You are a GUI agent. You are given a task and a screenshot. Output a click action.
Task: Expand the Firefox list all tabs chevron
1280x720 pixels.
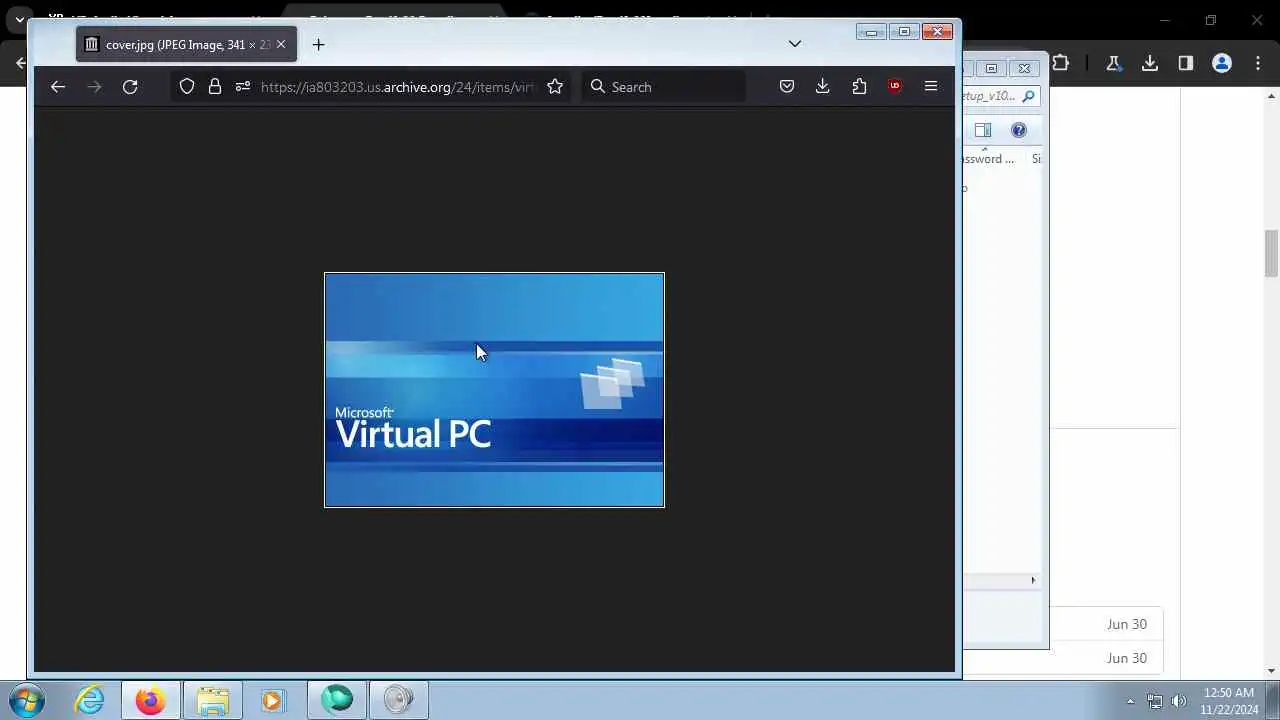[x=795, y=44]
